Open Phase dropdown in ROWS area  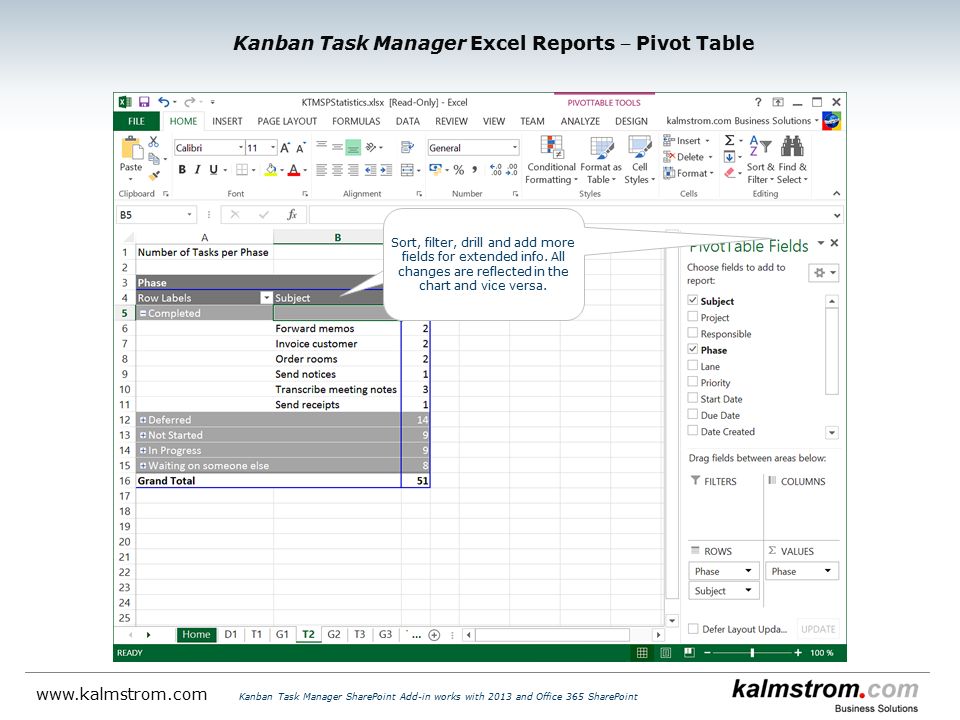[748, 571]
